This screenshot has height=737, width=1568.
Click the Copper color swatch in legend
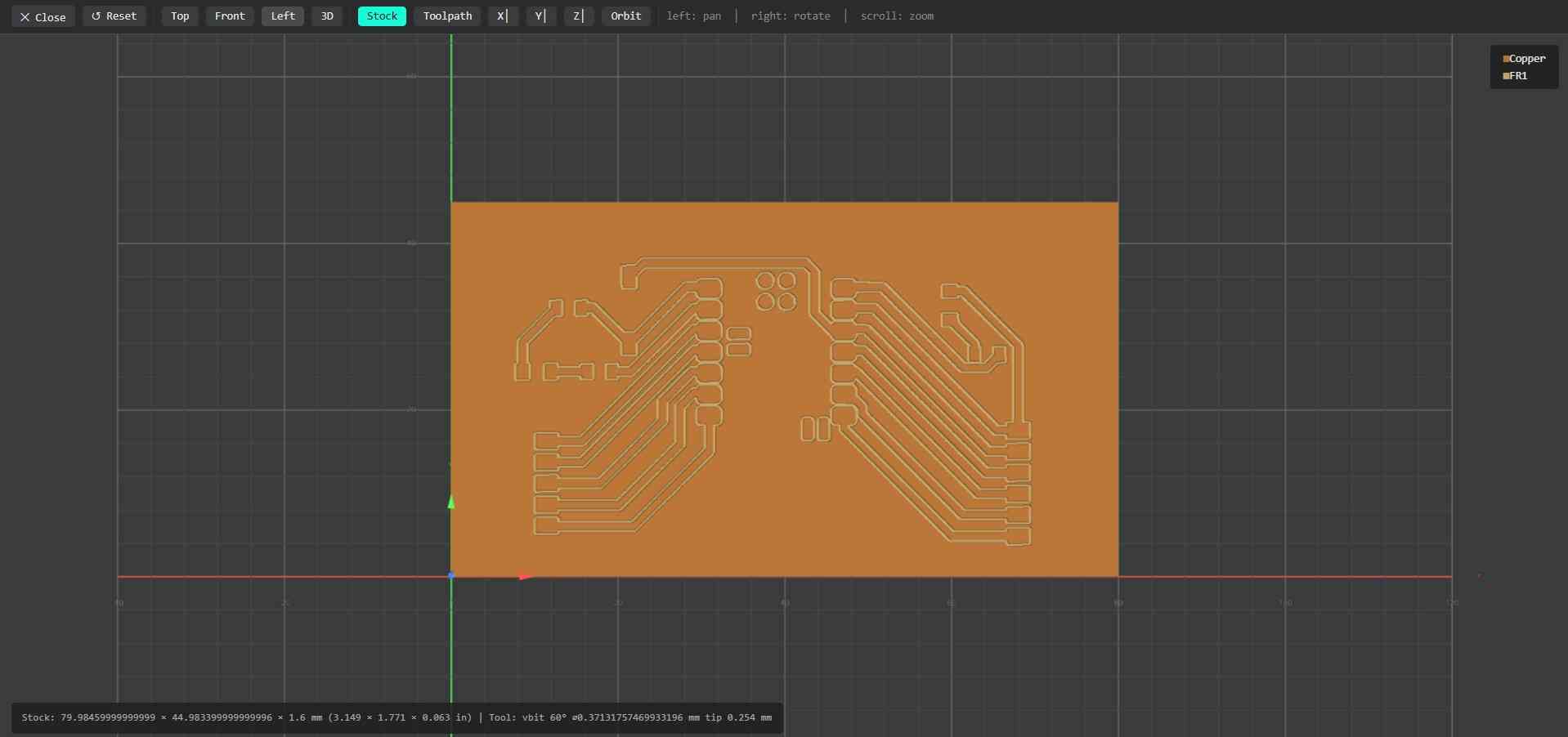pos(1506,59)
